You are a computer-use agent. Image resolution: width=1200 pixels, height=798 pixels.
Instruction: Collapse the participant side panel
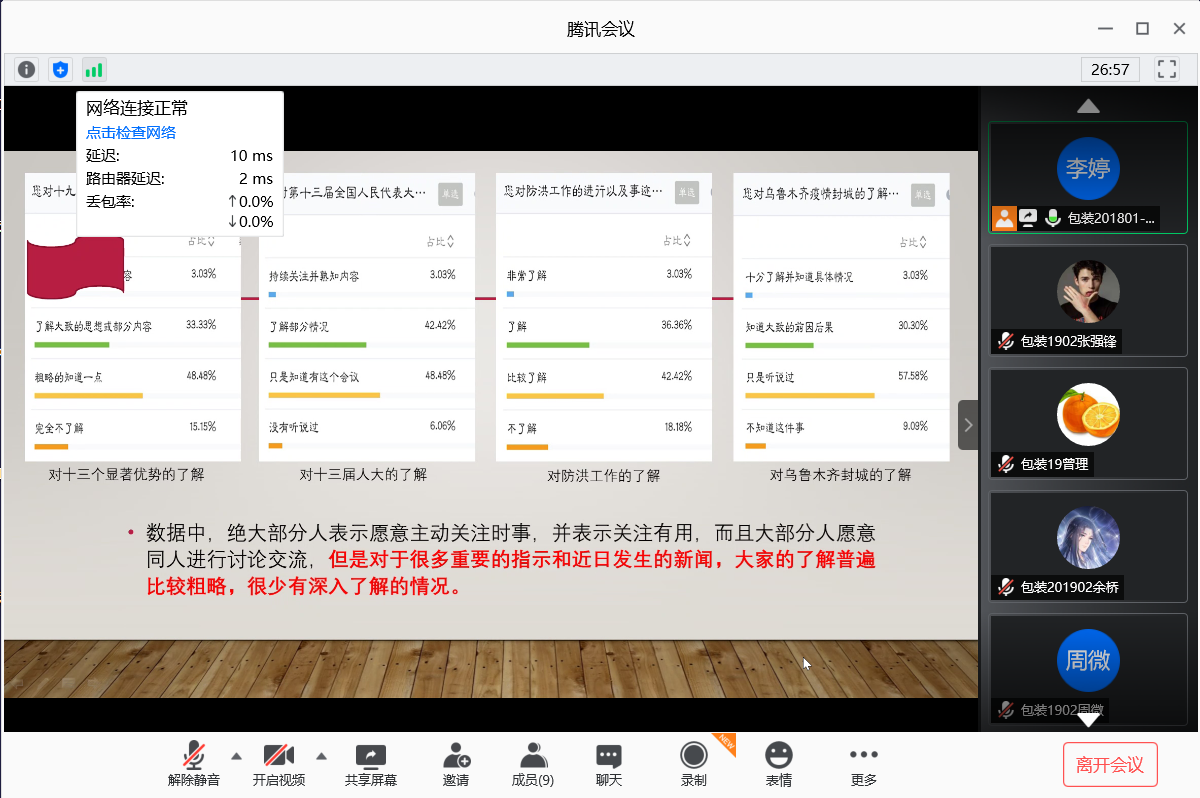968,425
